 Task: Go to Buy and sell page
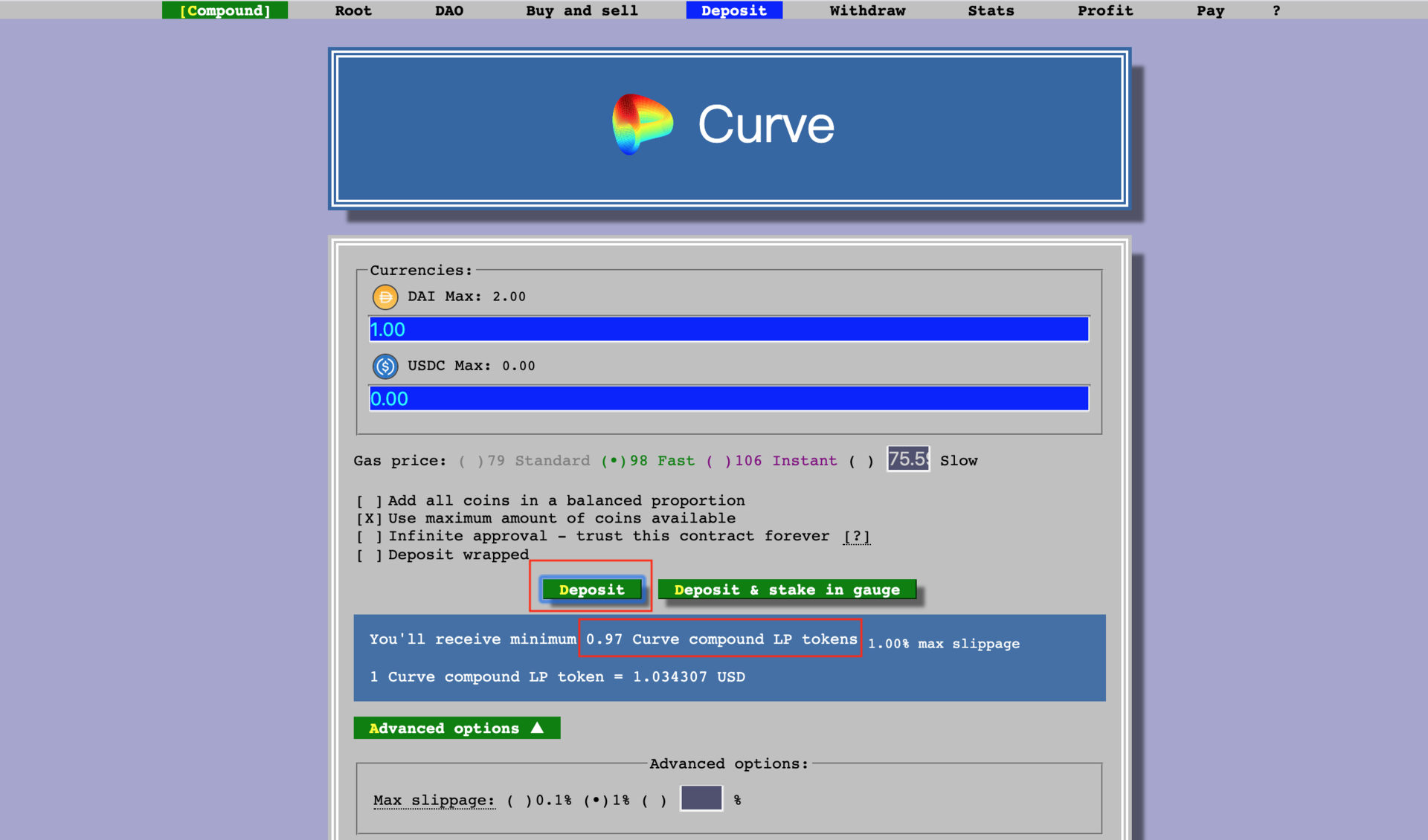point(582,10)
